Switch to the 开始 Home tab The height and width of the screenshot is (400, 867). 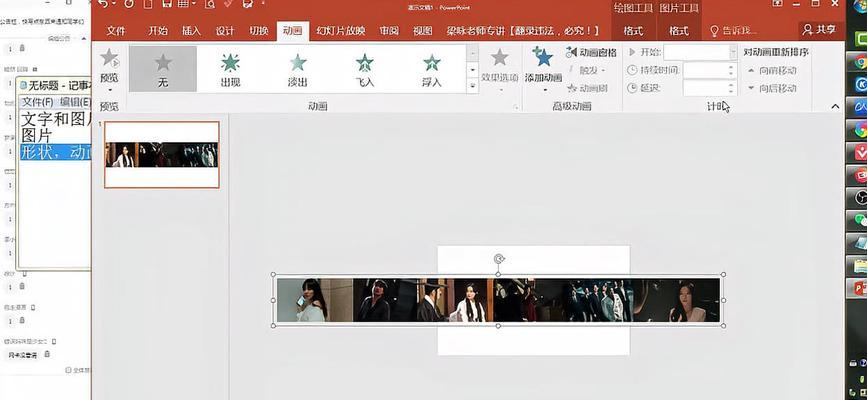tap(158, 31)
